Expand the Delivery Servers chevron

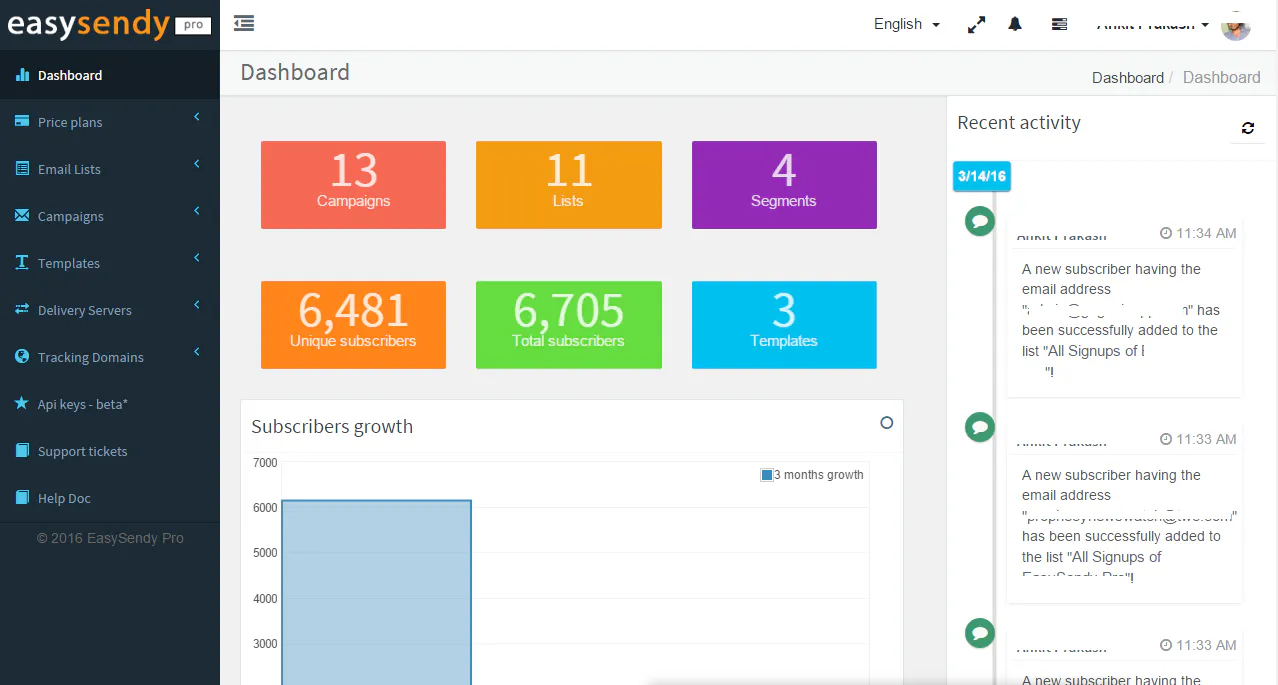point(197,305)
